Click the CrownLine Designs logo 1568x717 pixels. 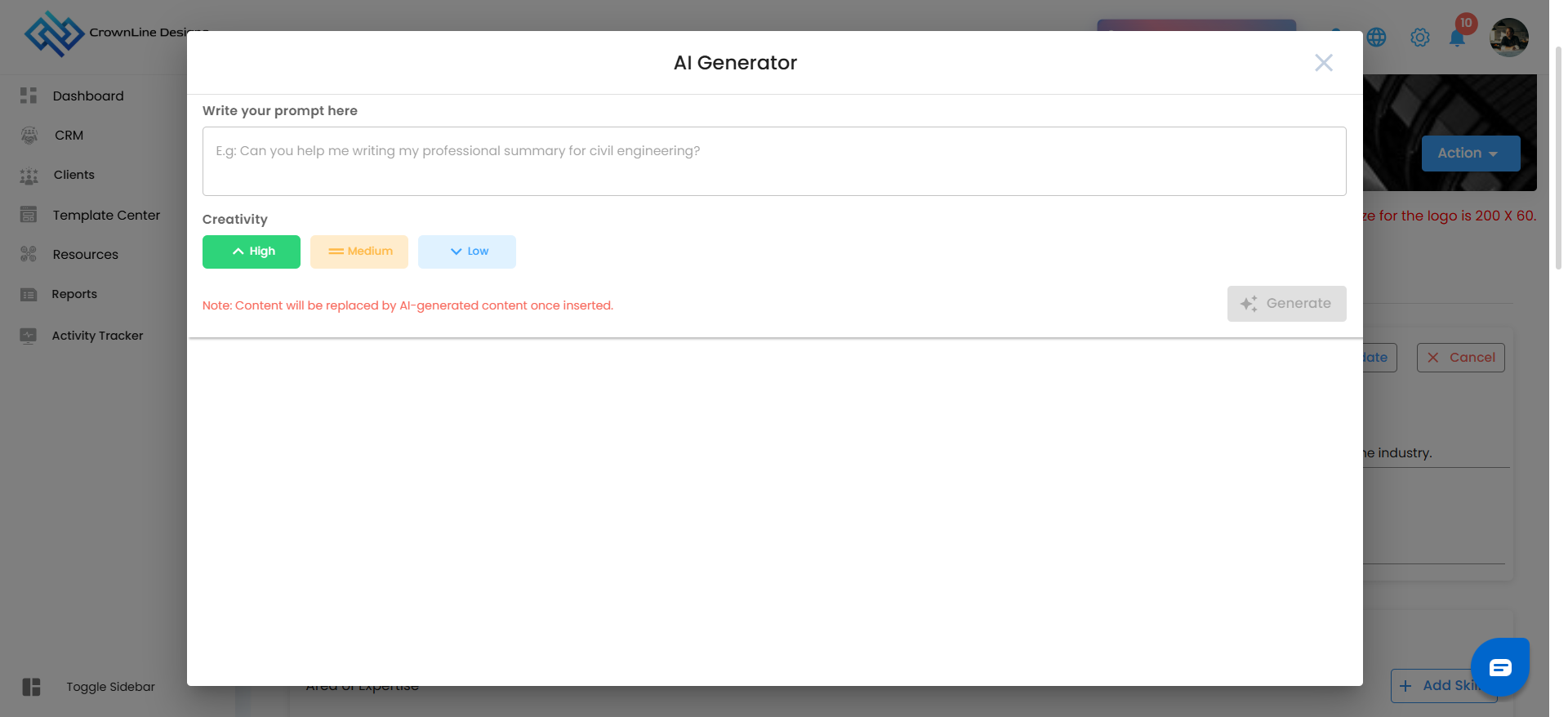[54, 34]
